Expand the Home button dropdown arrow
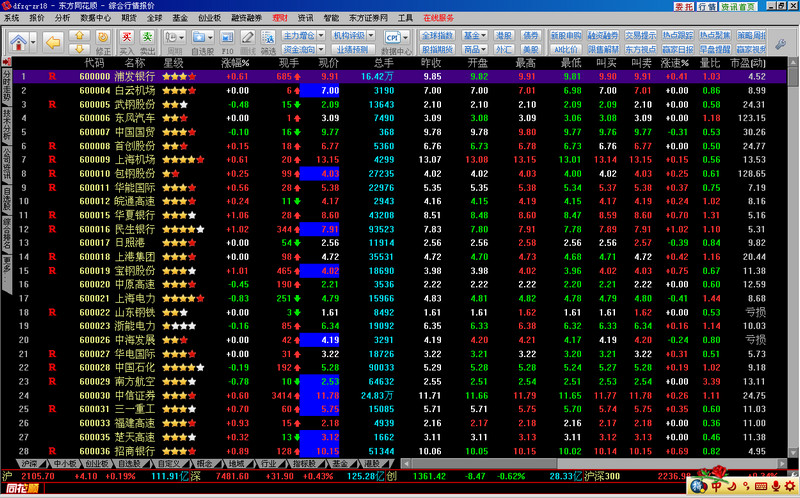Image resolution: width=800 pixels, height=498 pixels. [33, 42]
